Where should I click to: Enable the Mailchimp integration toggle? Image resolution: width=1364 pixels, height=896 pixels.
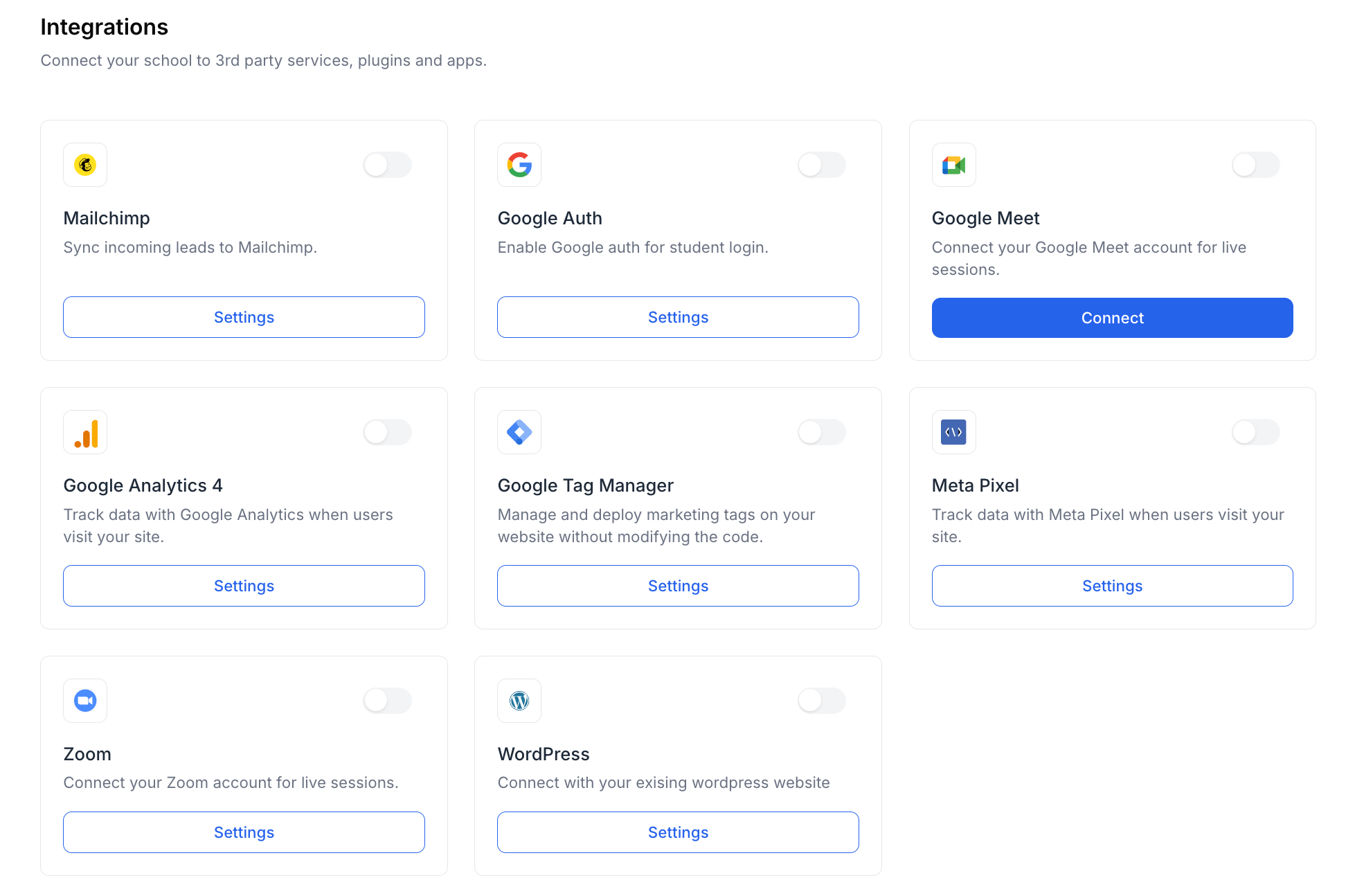pyautogui.click(x=388, y=165)
